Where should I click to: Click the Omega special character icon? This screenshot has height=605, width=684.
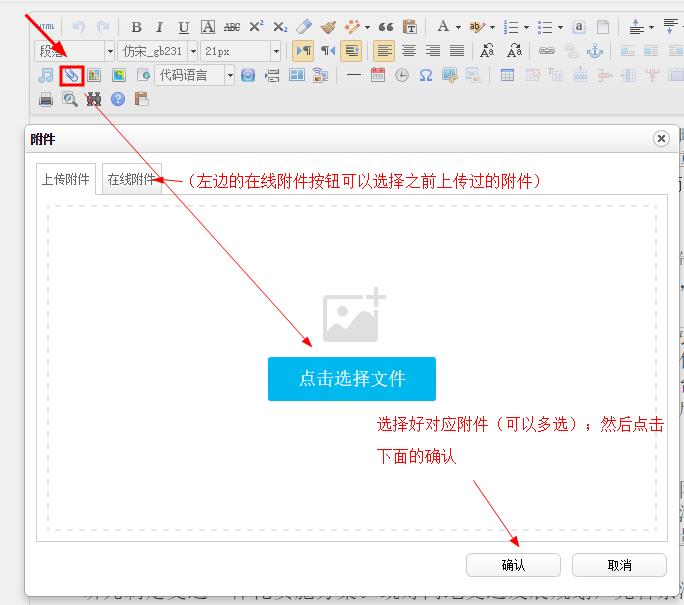[x=425, y=75]
